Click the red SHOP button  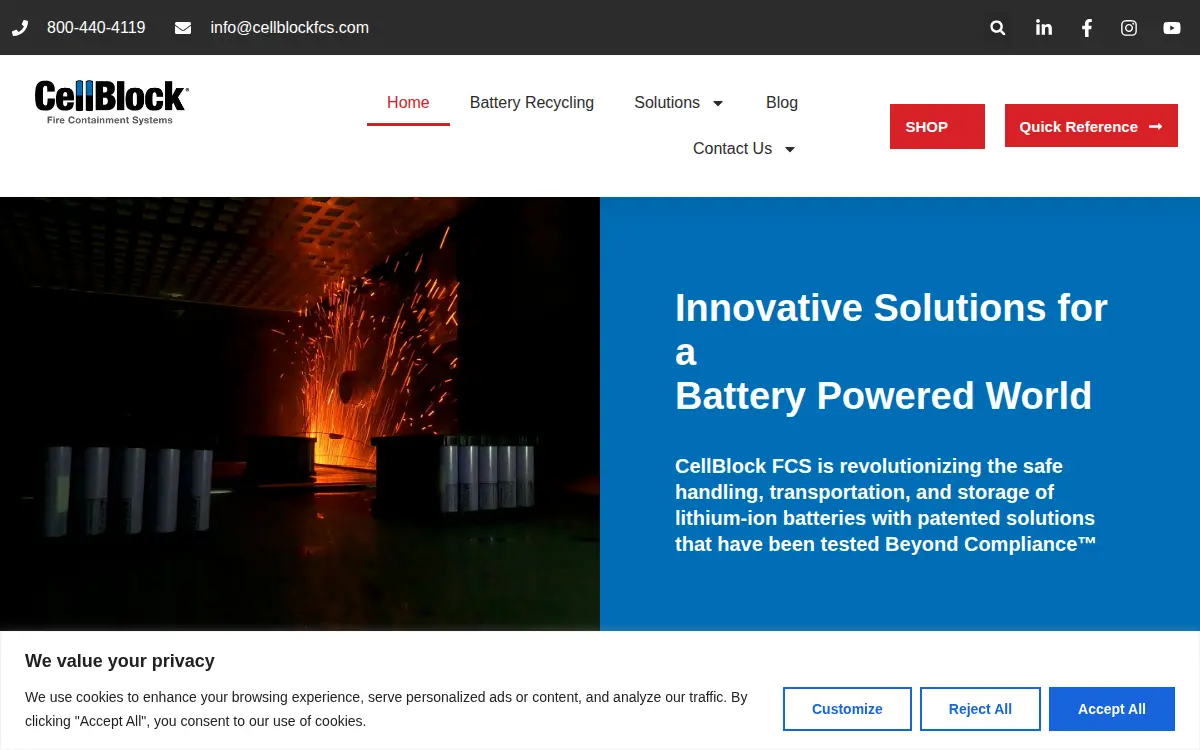937,126
